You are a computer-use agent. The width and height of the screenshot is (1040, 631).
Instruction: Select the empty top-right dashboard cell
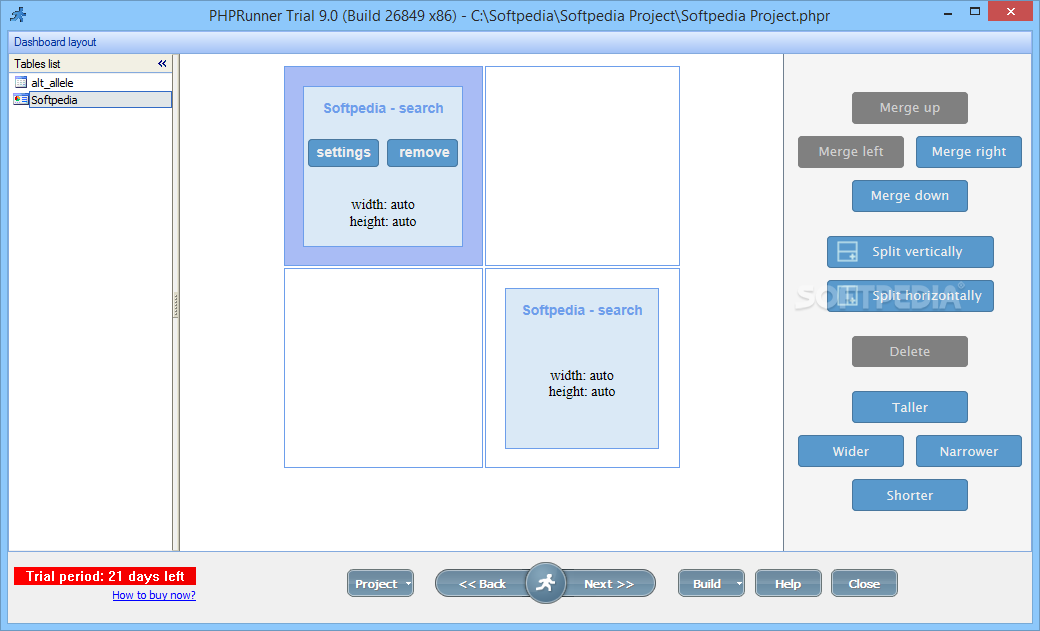point(582,166)
